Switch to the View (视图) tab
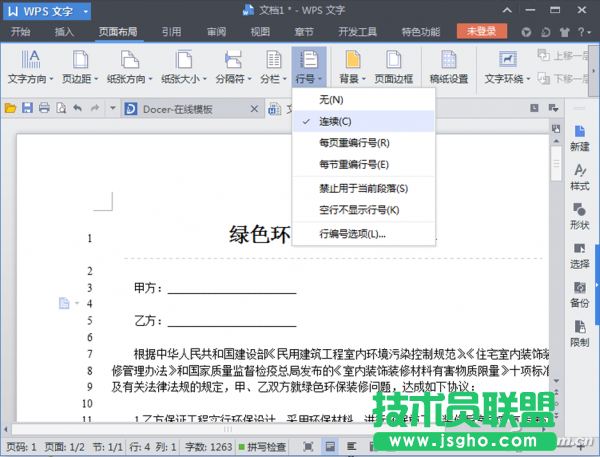Viewport: 600px width, 457px height. pyautogui.click(x=260, y=32)
